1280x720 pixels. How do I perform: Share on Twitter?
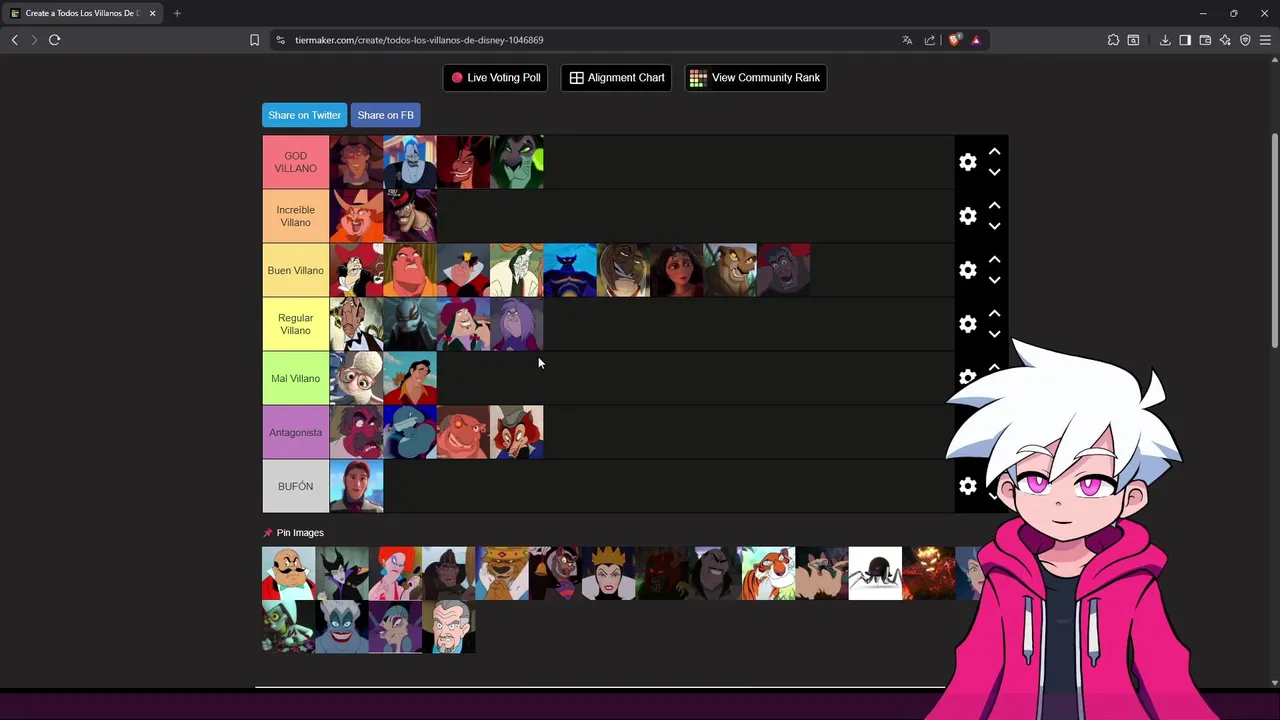pyautogui.click(x=304, y=115)
